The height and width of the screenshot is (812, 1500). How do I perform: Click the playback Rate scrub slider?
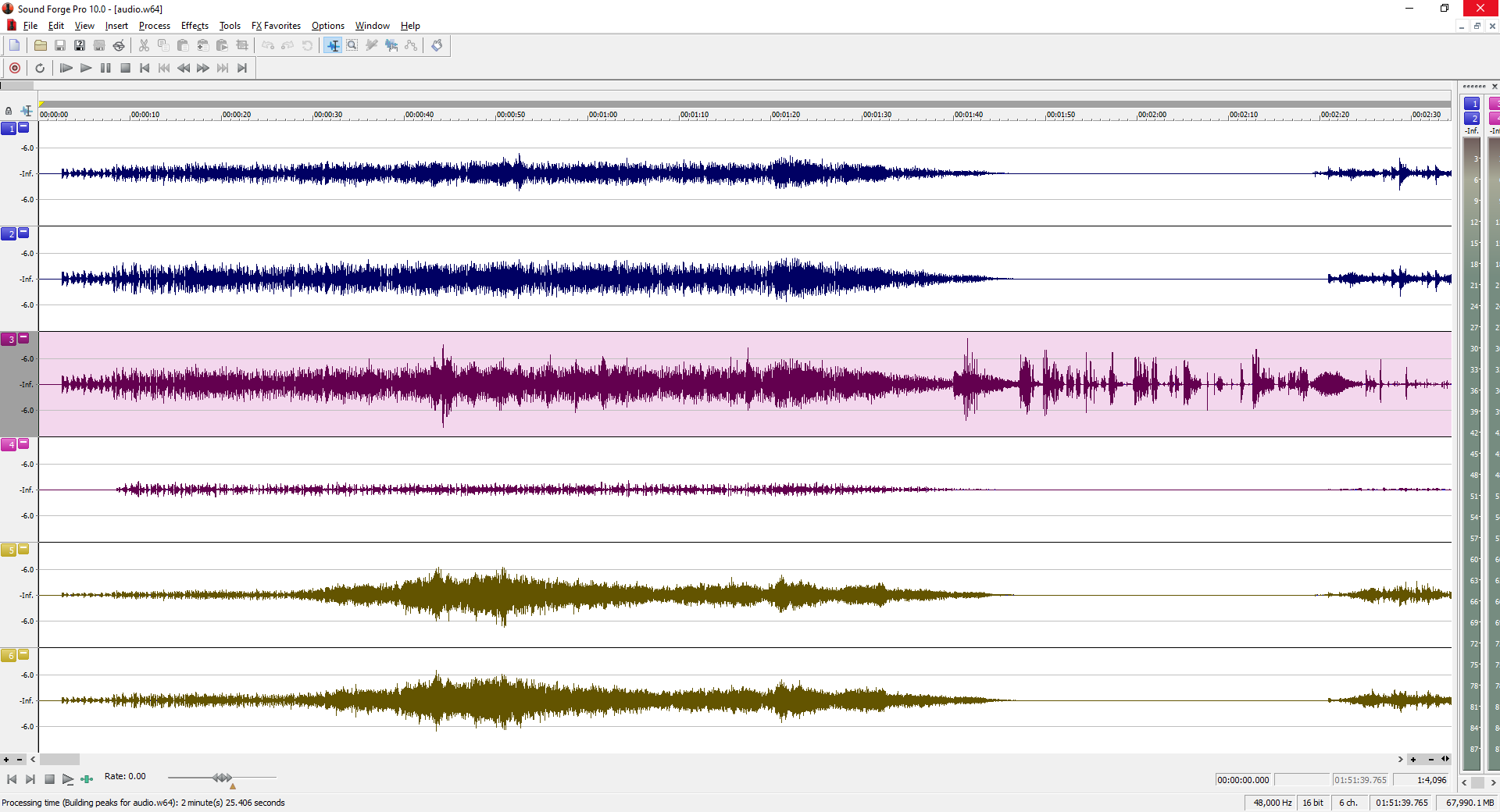[x=222, y=778]
